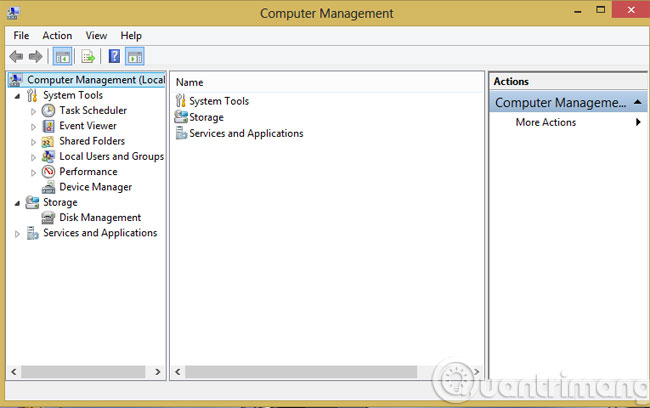Image resolution: width=650 pixels, height=408 pixels.
Task: Open the Help toolbar icon
Action: point(114,56)
